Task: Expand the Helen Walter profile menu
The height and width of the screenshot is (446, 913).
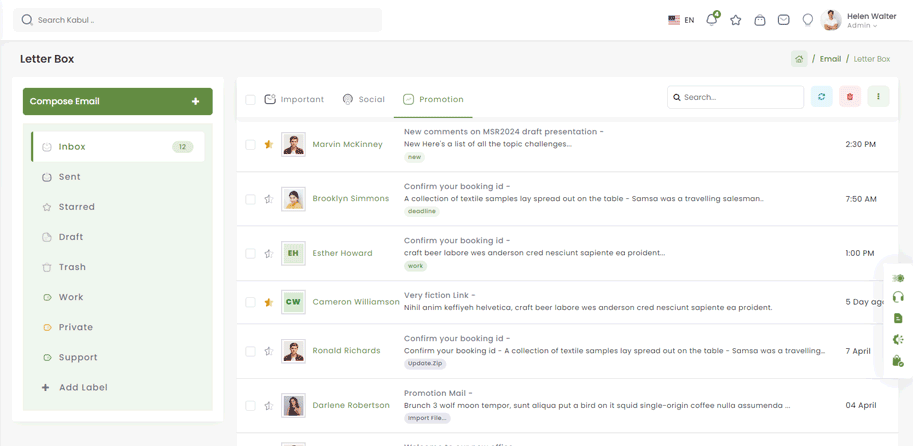Action: (x=859, y=20)
